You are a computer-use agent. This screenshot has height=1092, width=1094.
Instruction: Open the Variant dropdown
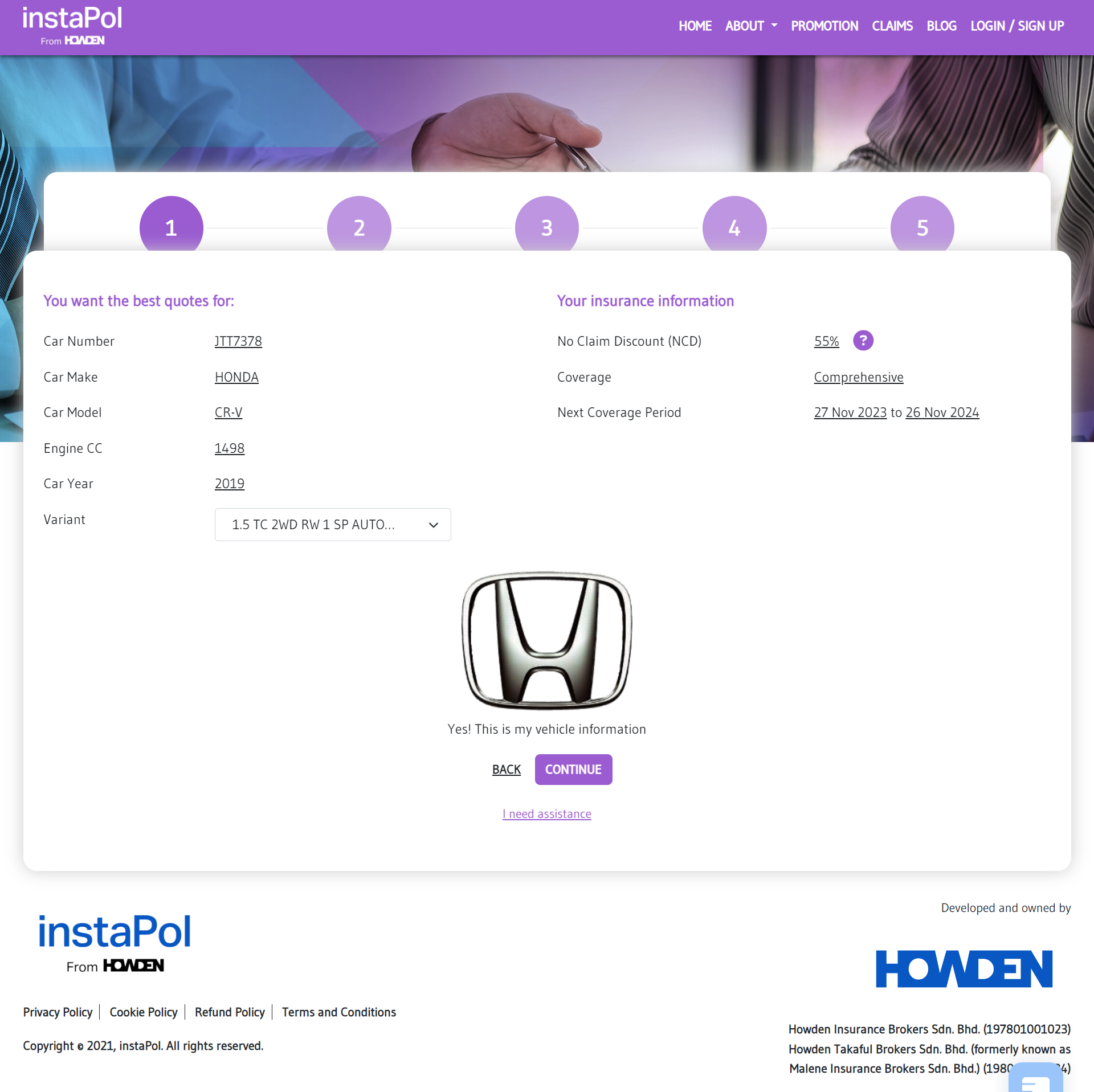333,524
